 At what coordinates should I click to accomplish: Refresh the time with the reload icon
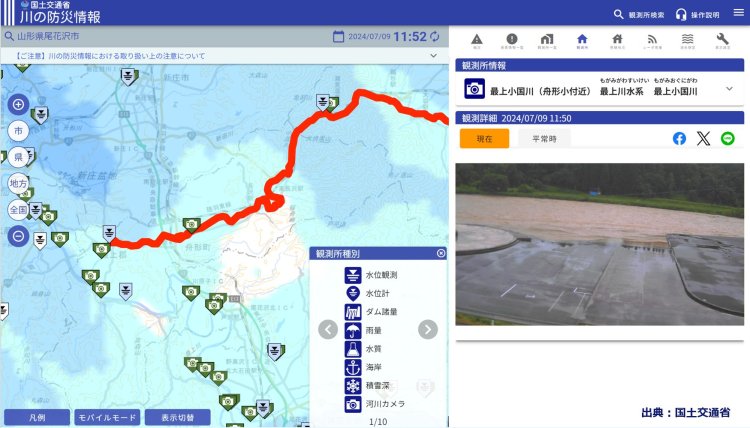click(x=434, y=36)
